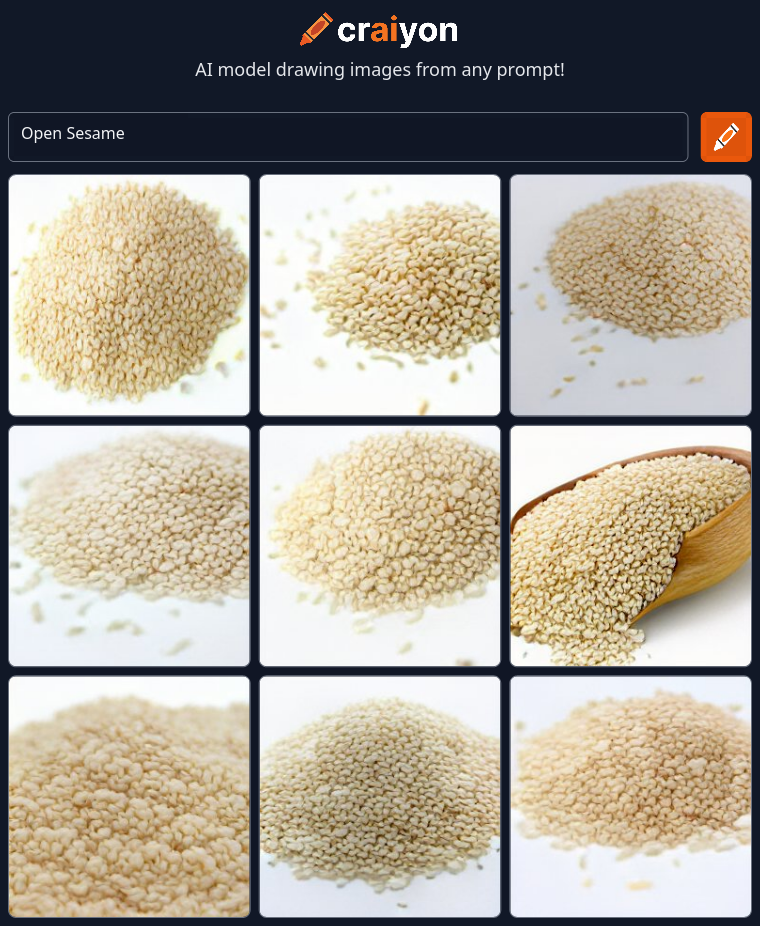Click the orange pencil draw button
The image size is (760, 926).
click(726, 137)
